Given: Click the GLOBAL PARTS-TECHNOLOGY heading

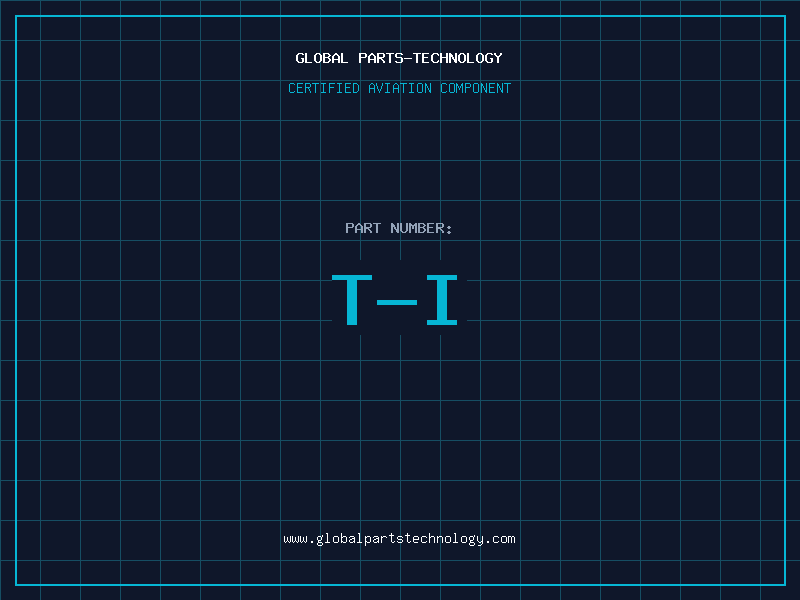Looking at the screenshot, I should (399, 58).
